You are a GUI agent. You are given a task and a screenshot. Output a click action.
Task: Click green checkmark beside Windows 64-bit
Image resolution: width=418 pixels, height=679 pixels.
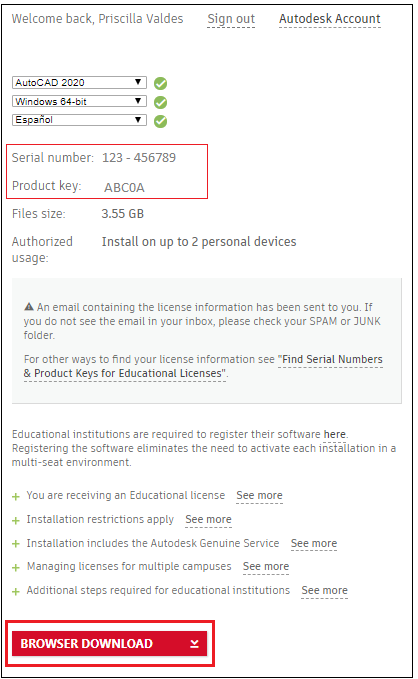(161, 102)
